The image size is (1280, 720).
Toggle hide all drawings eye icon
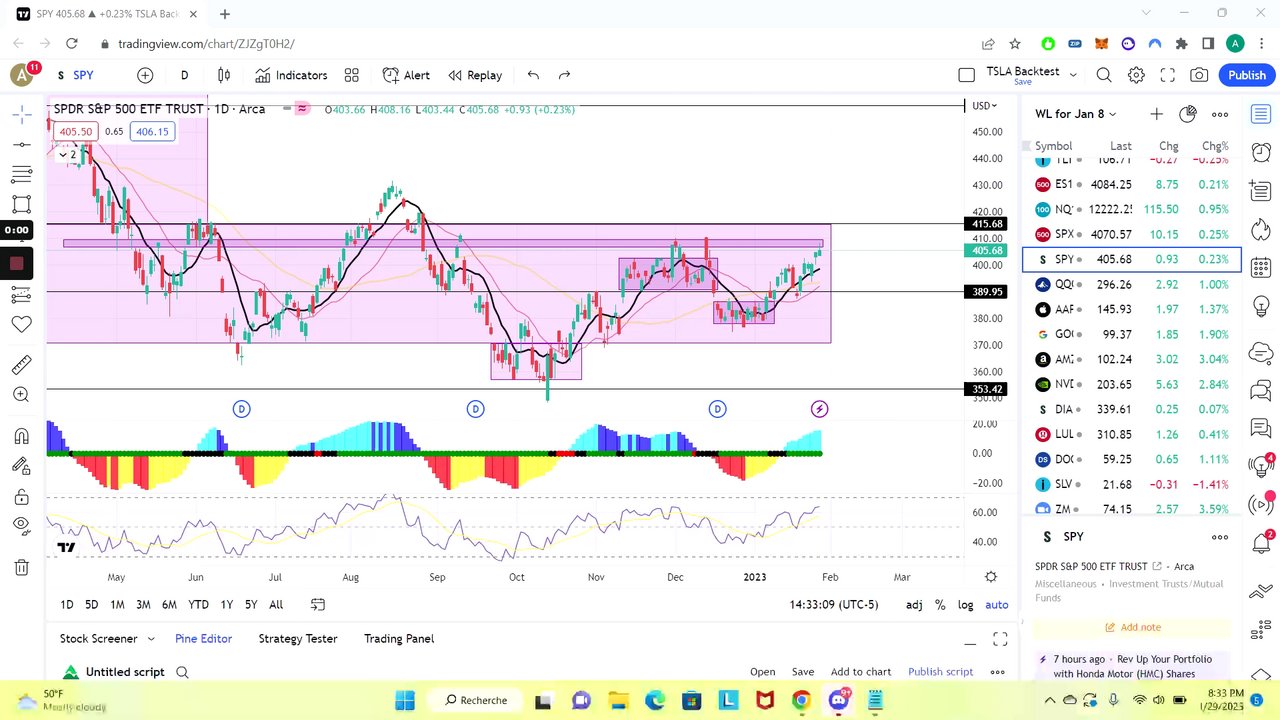(x=22, y=526)
